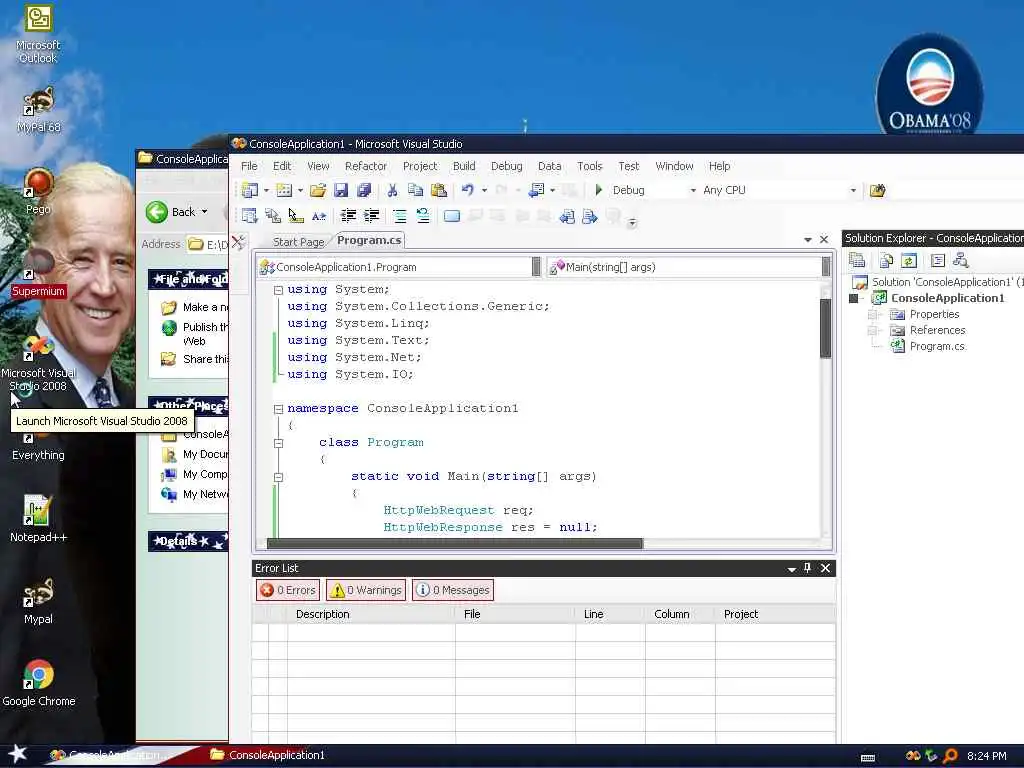Toggle the 0 Errors filter button
Image resolution: width=1024 pixels, height=768 pixels.
click(288, 590)
